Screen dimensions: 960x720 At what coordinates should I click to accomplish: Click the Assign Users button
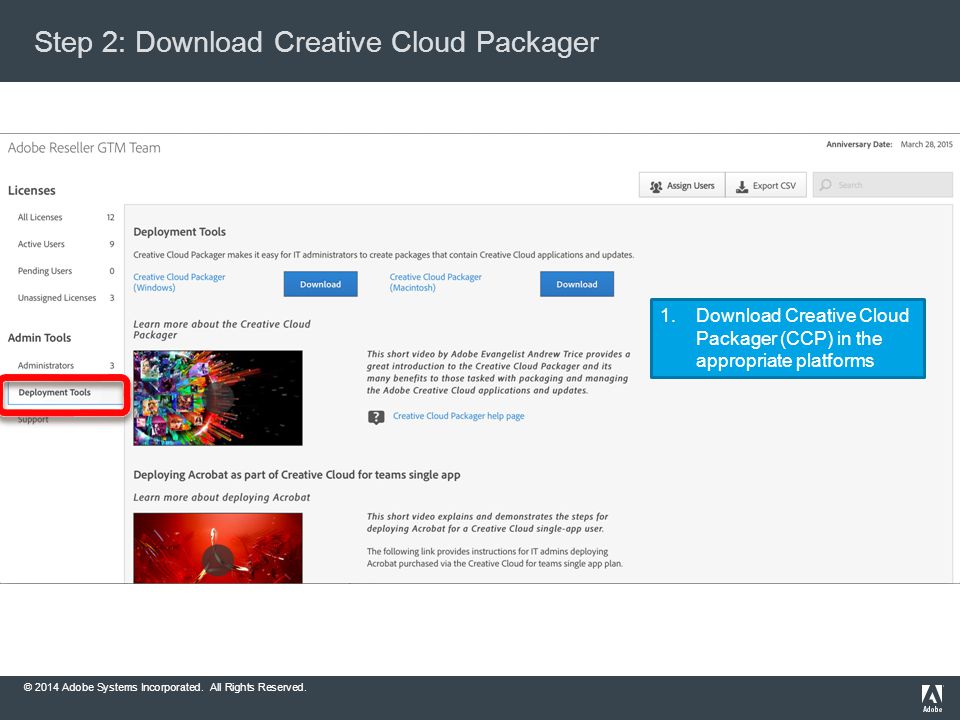682,185
